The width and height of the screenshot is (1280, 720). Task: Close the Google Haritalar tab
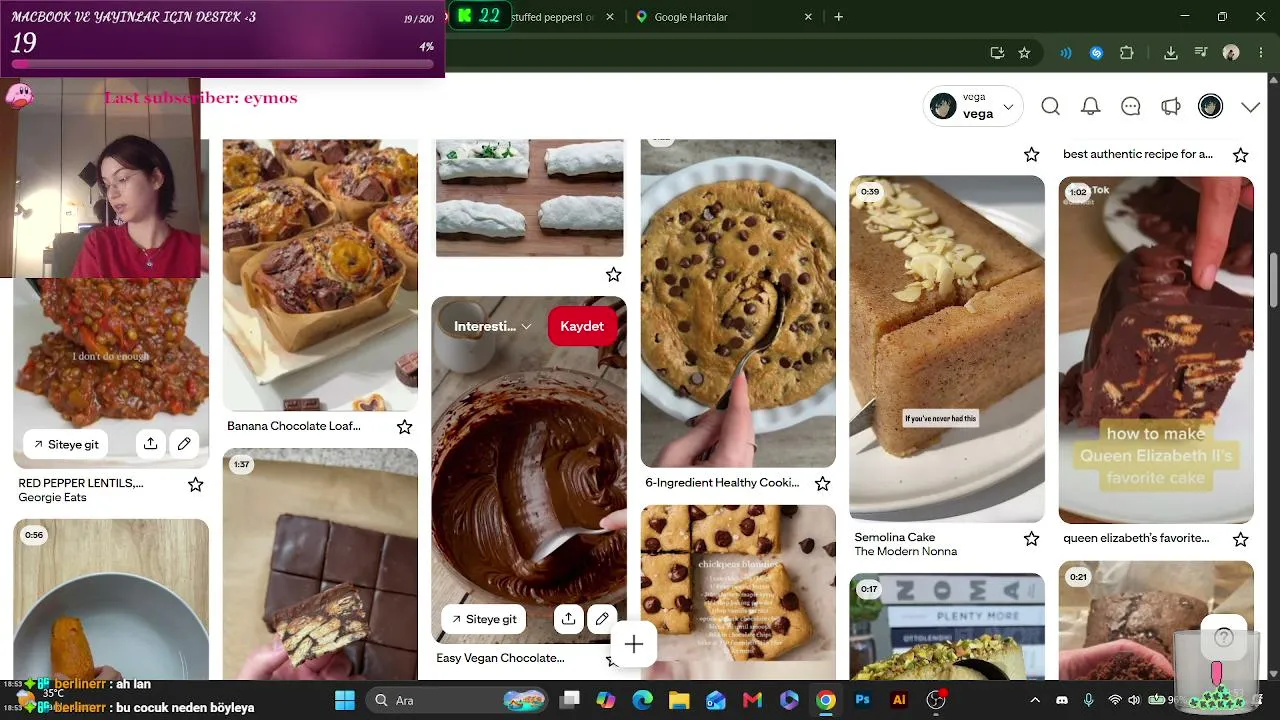tap(808, 17)
